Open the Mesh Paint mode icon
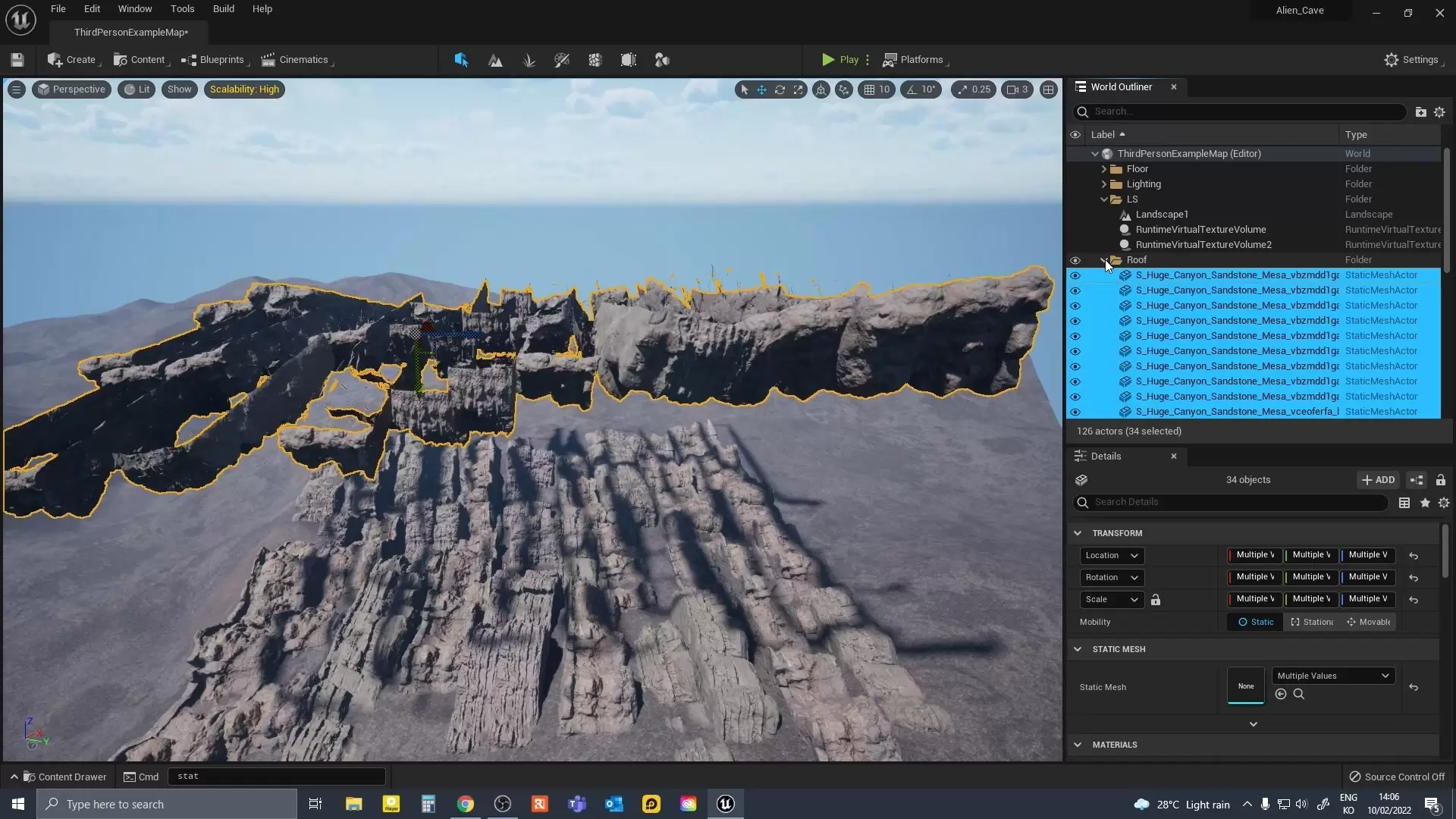Screen dimensions: 1456x819 point(562,60)
